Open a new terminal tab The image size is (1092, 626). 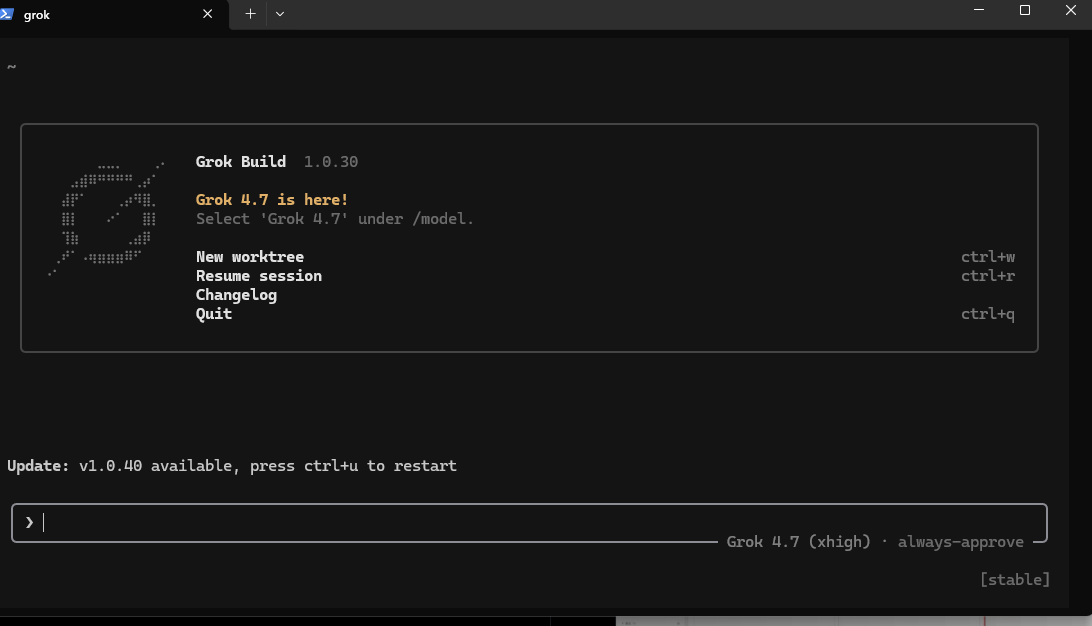251,14
